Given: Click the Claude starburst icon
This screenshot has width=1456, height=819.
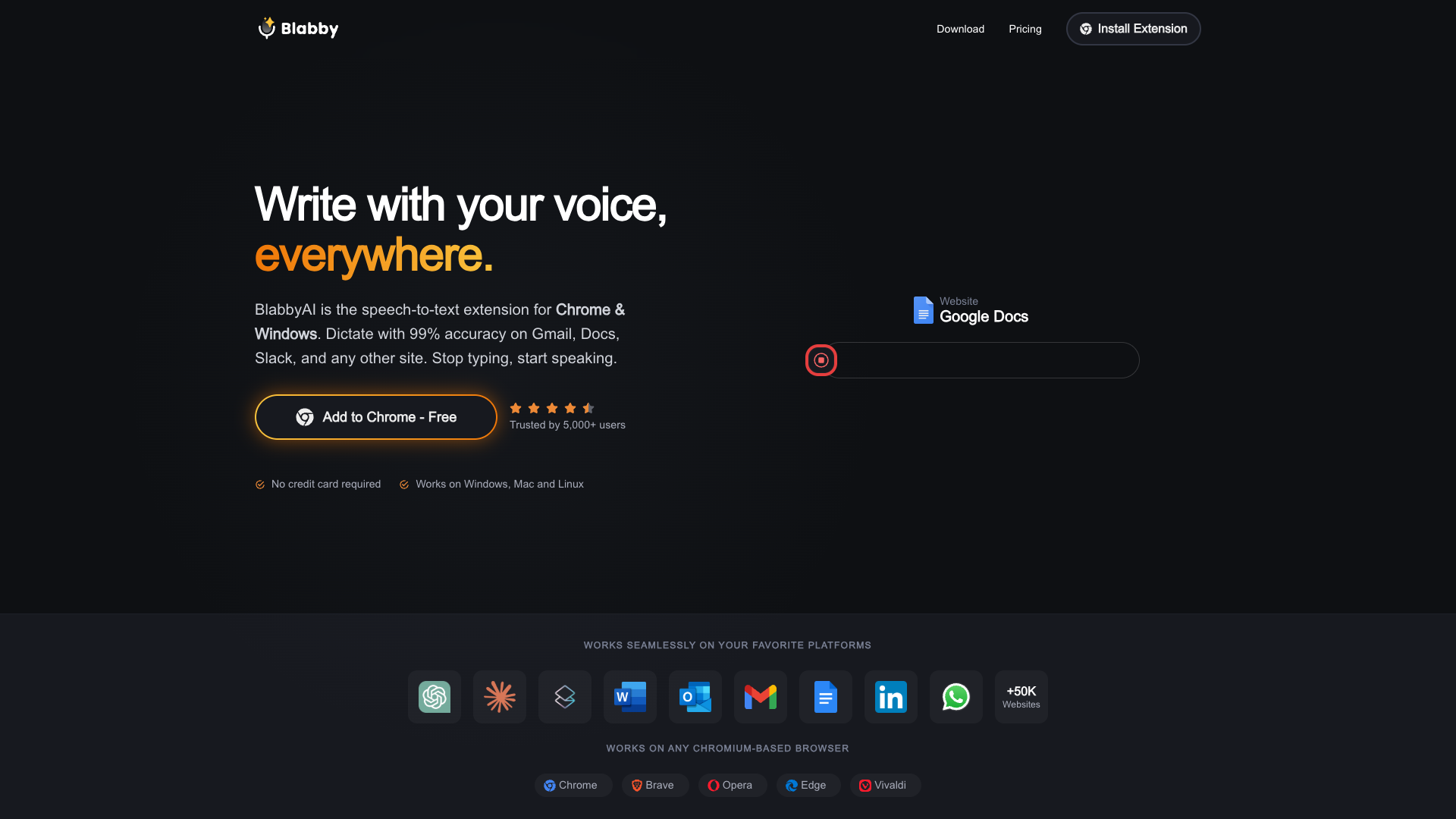Looking at the screenshot, I should coord(500,697).
